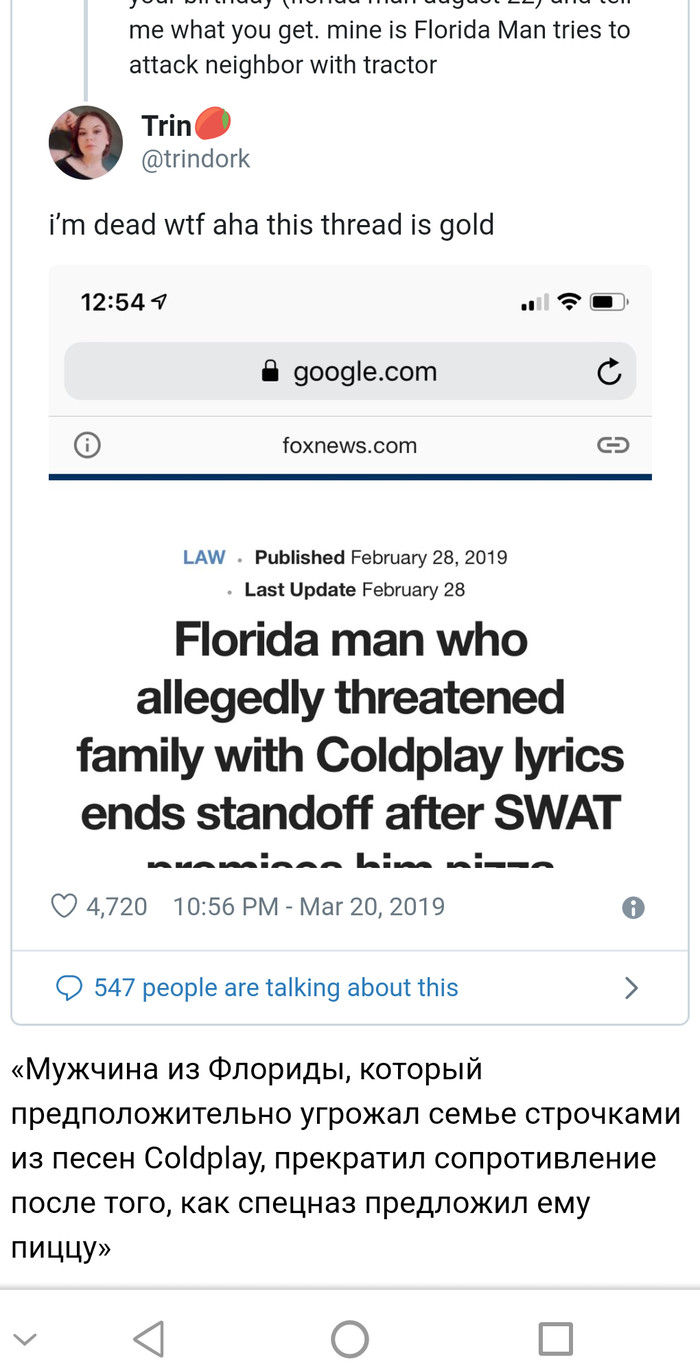Open recent apps with square button

[x=555, y=1338]
